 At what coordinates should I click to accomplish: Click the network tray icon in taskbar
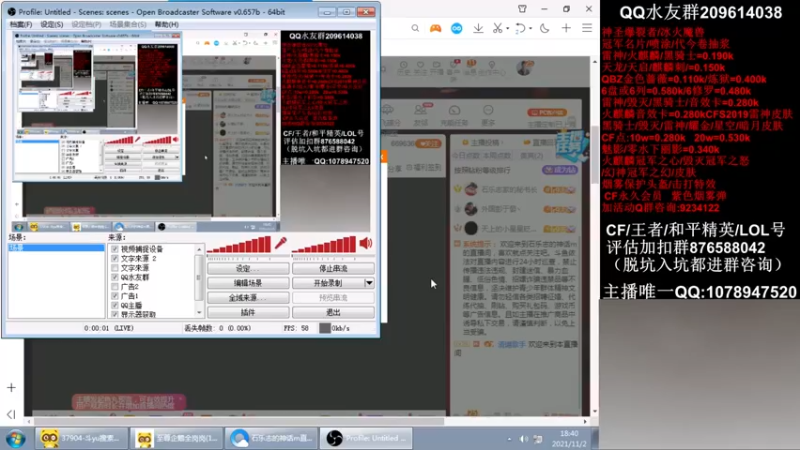pyautogui.click(x=538, y=439)
